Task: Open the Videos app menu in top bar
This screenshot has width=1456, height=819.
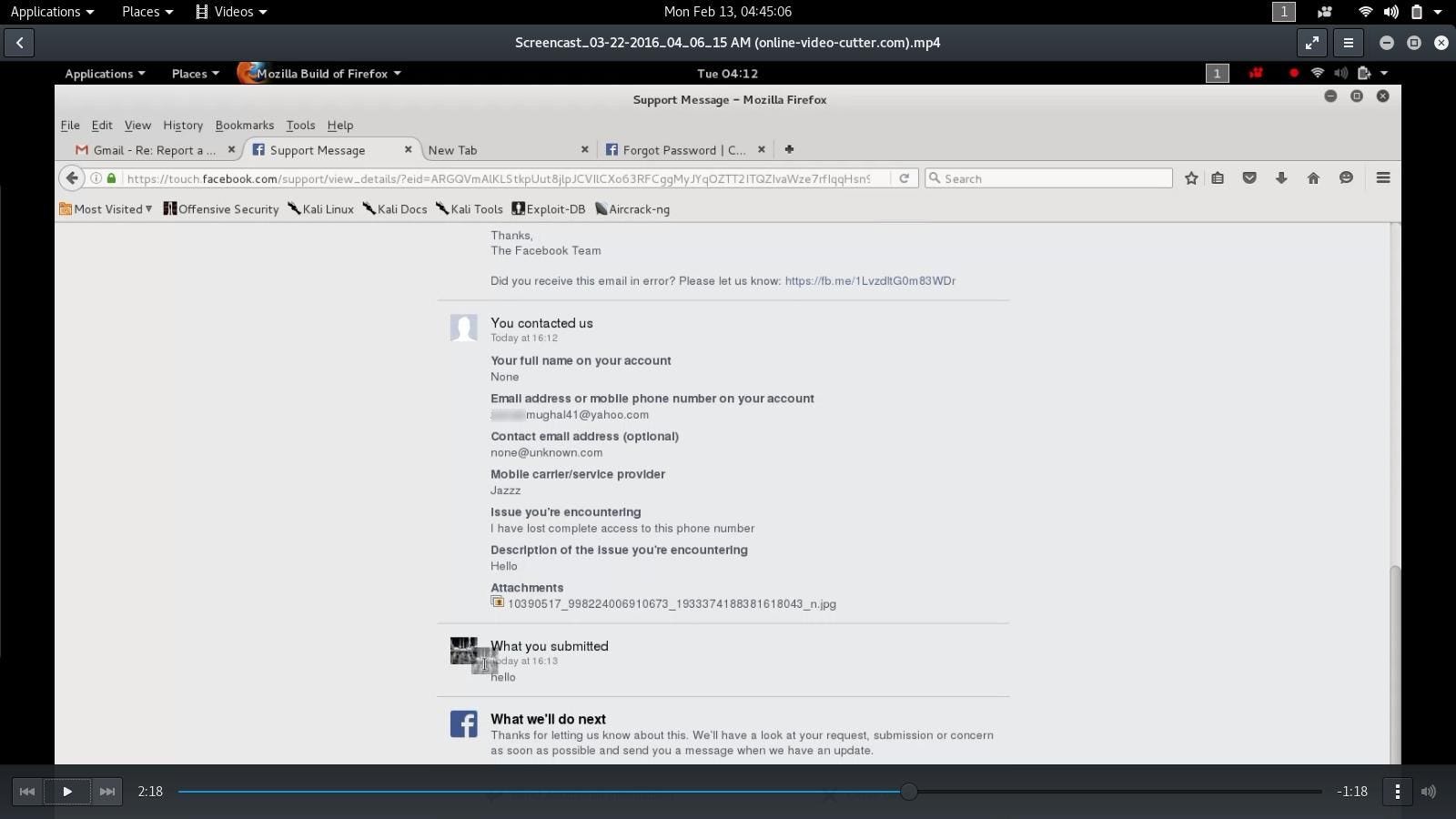Action: click(231, 12)
